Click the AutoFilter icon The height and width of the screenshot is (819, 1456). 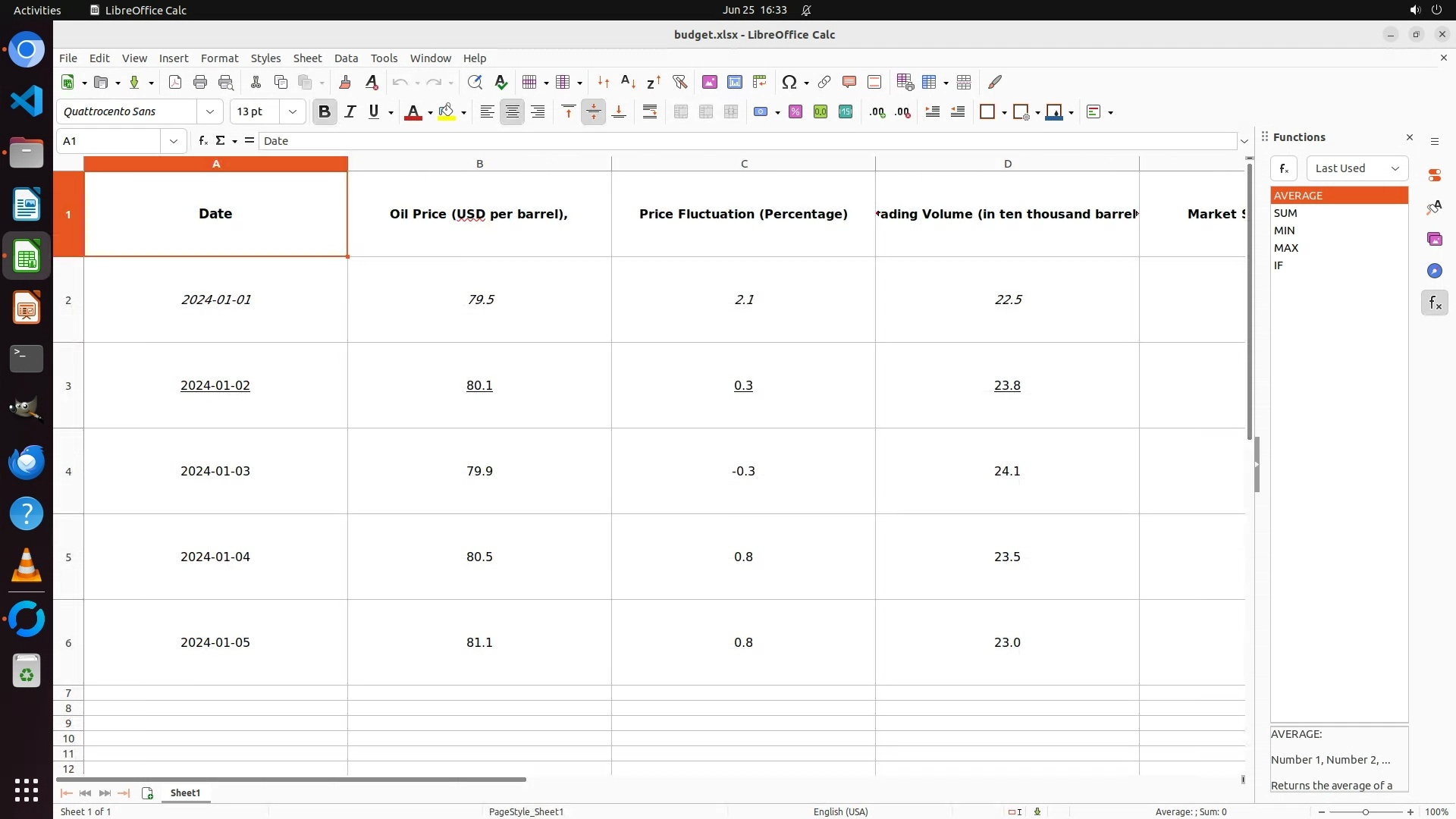[x=679, y=82]
